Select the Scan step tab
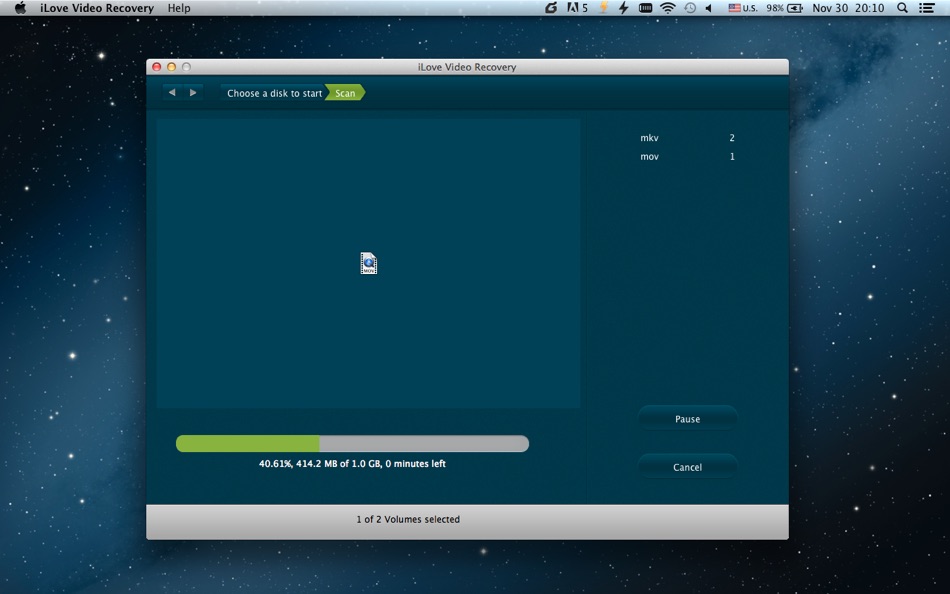Viewport: 950px width, 594px height. [345, 93]
